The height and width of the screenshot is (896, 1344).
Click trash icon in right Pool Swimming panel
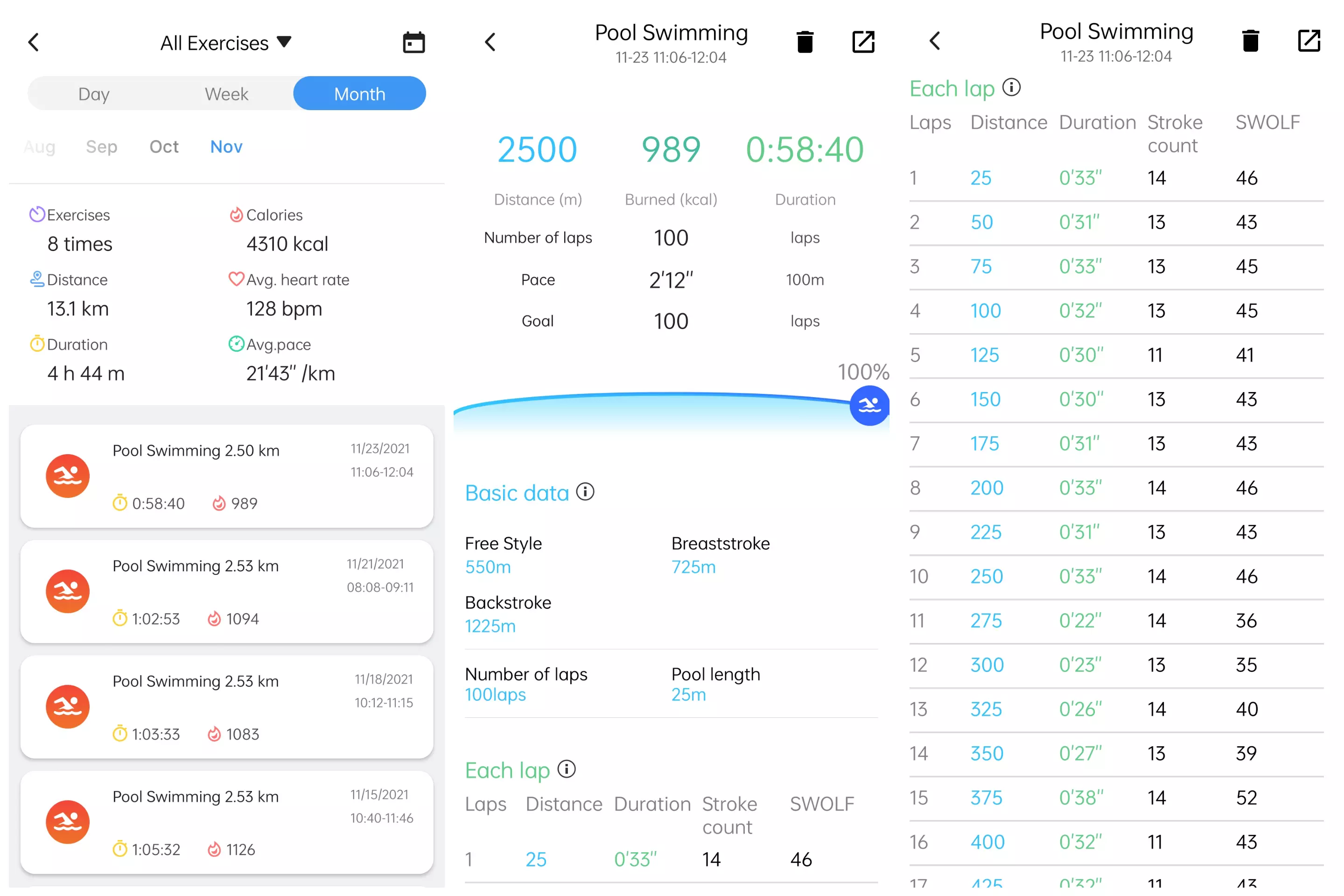1250,41
